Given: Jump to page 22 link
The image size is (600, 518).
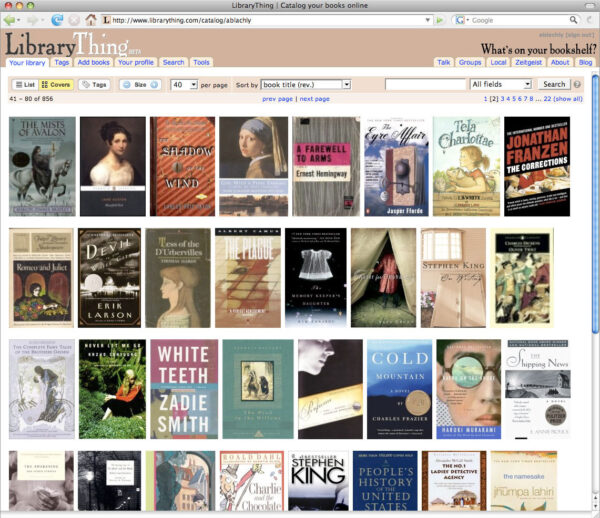Looking at the screenshot, I should 547,99.
